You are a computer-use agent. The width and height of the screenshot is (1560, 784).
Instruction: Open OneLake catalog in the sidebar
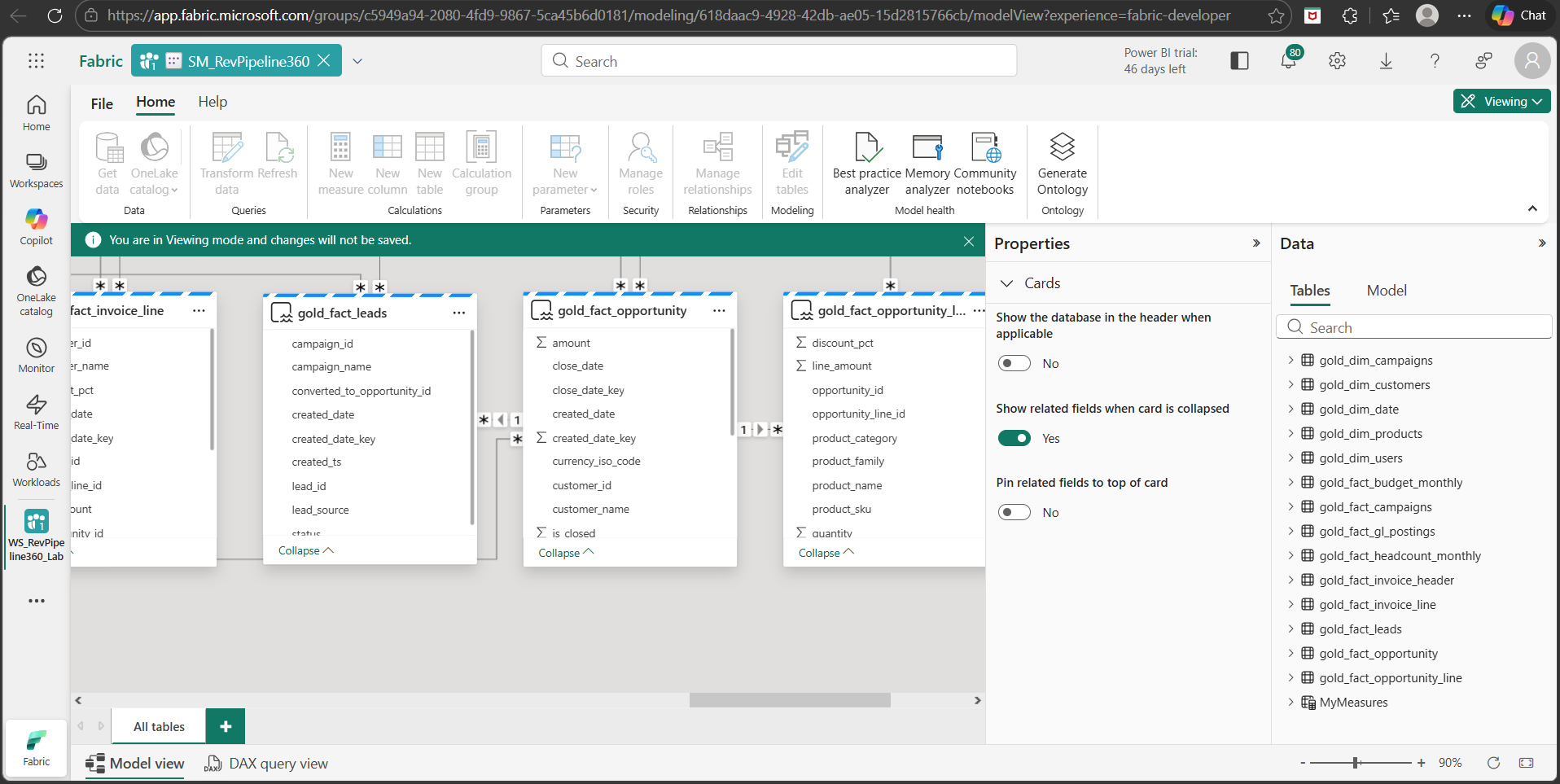37,290
